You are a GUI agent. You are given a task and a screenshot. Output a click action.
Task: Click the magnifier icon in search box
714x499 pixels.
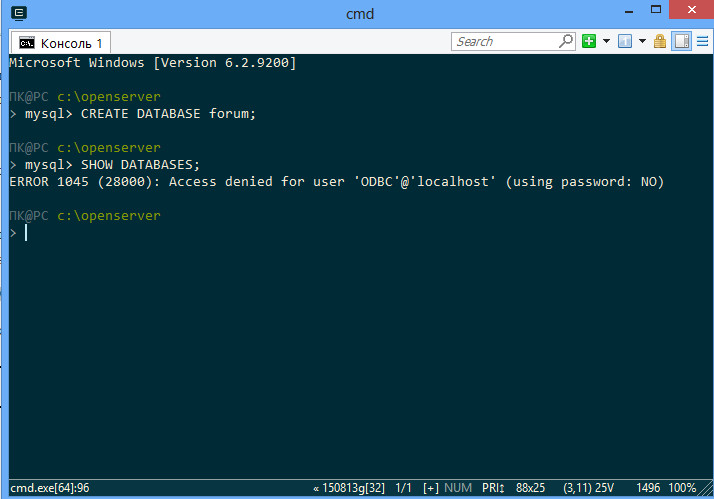pos(566,42)
